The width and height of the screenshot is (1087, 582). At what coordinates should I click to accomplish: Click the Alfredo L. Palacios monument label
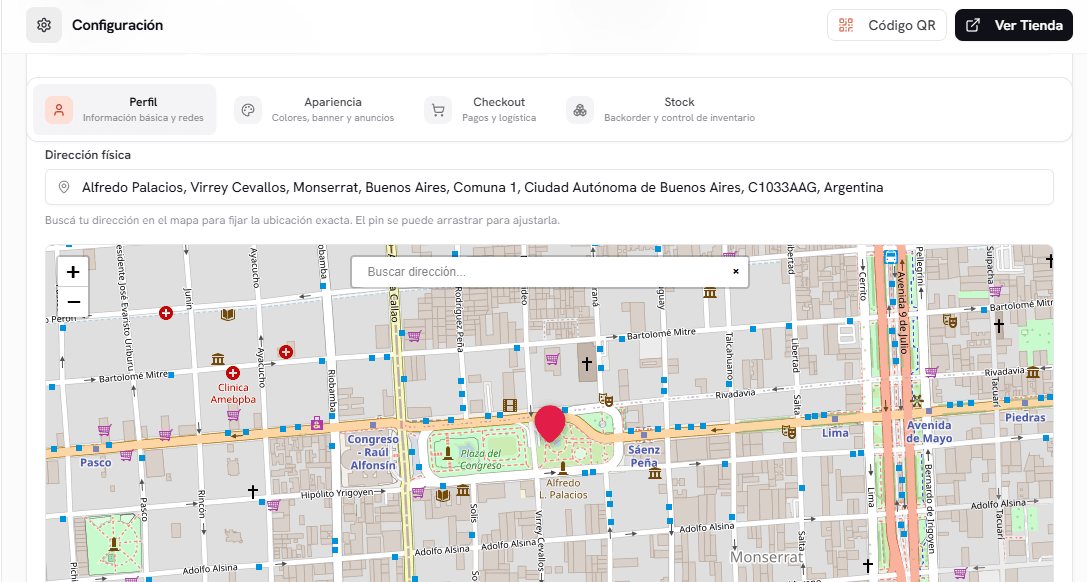point(564,488)
